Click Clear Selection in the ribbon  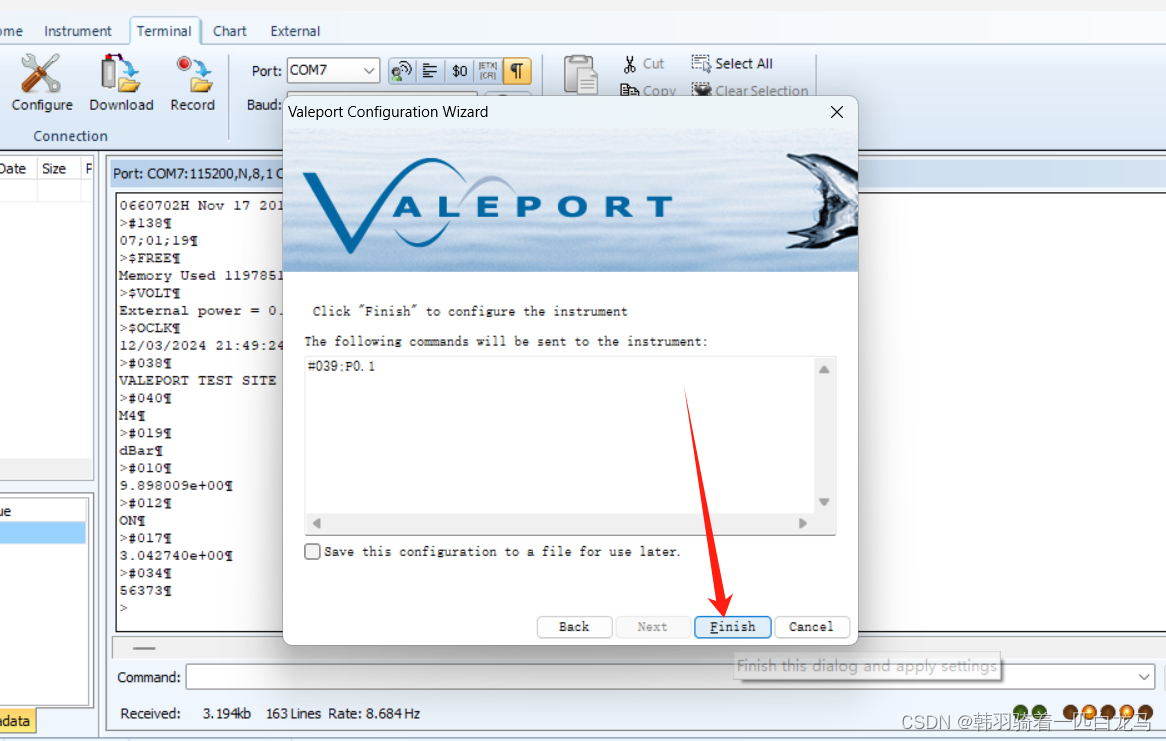tap(750, 91)
